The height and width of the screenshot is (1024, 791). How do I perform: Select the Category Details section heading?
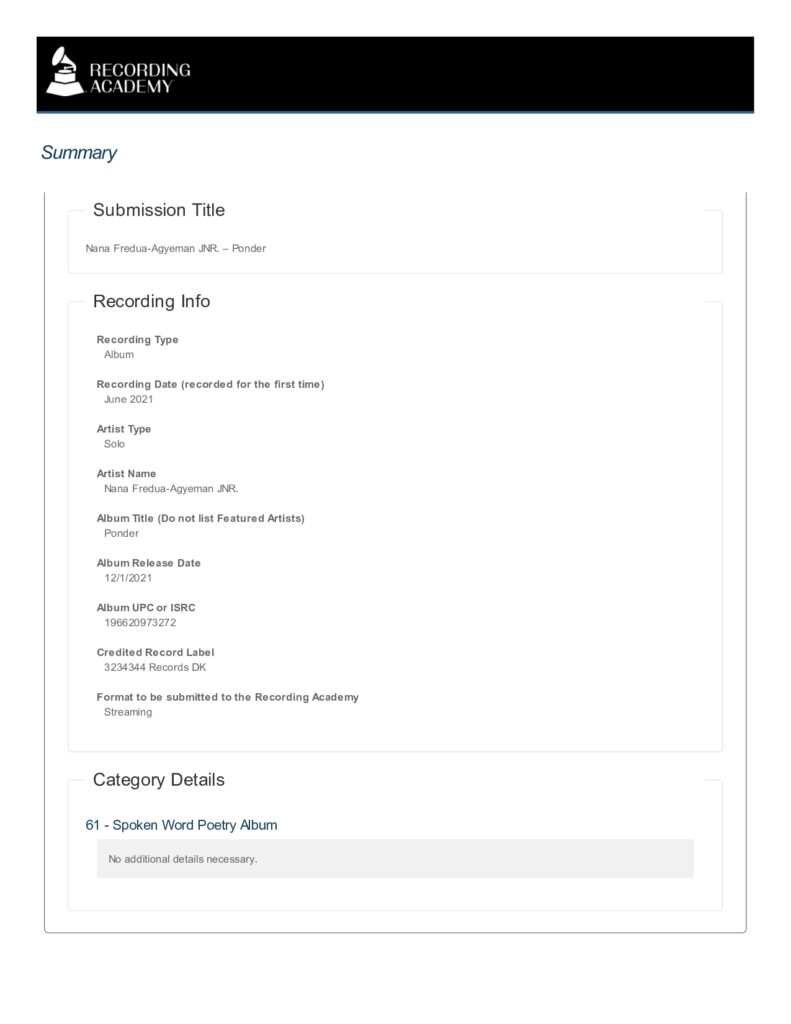click(x=159, y=780)
